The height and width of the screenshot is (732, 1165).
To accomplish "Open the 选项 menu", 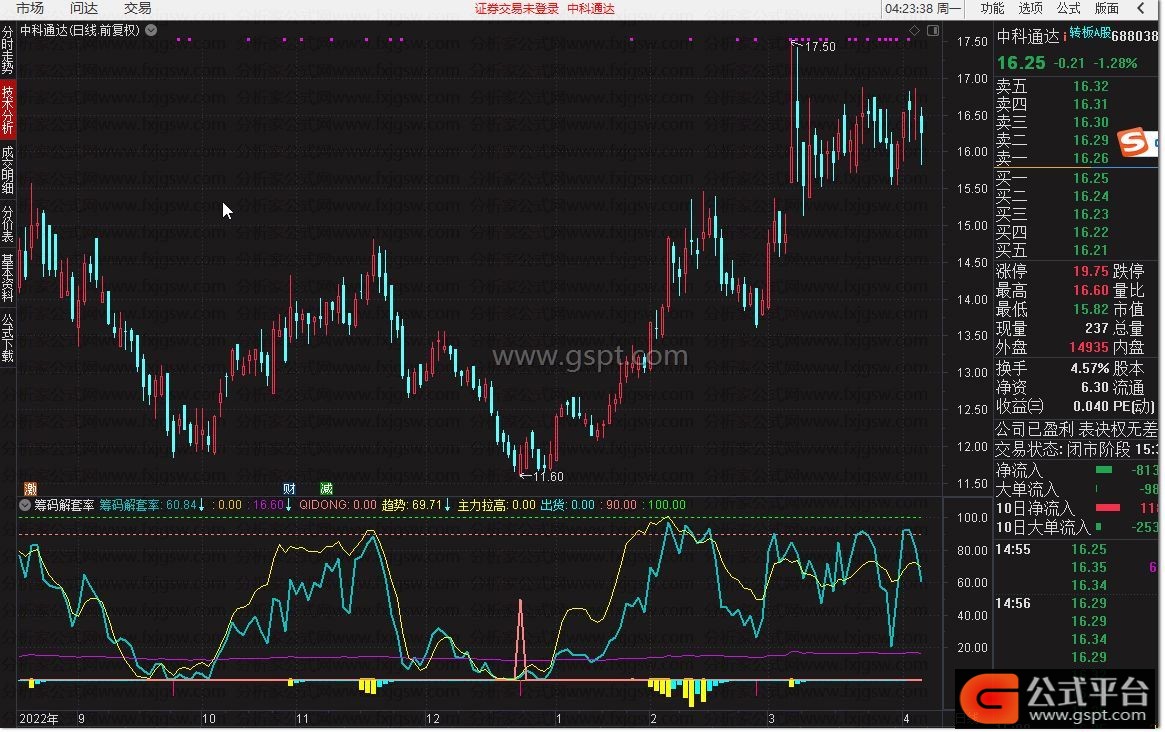I will pyautogui.click(x=1031, y=8).
